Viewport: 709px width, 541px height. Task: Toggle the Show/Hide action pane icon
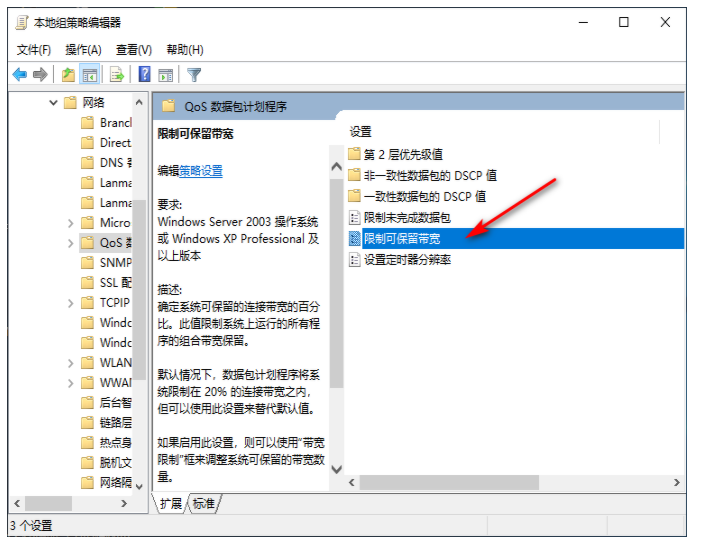pyautogui.click(x=165, y=75)
